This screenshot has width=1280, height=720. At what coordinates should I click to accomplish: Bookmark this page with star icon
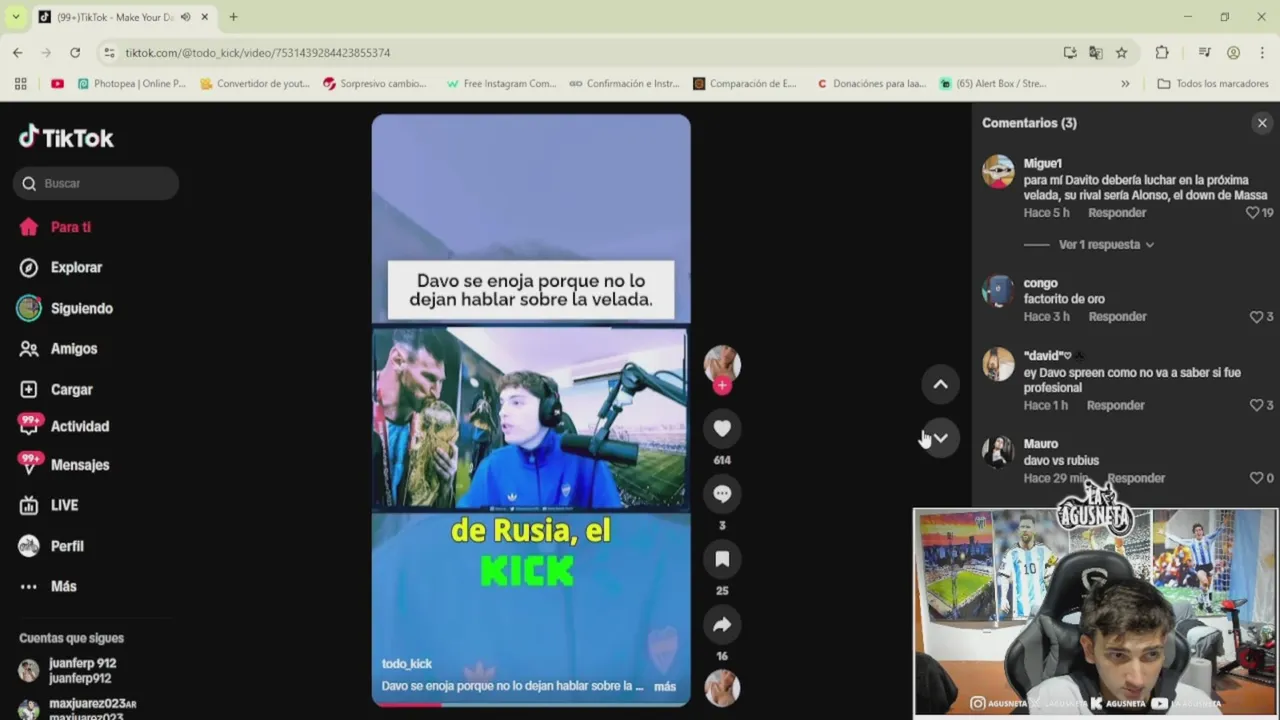1121,52
